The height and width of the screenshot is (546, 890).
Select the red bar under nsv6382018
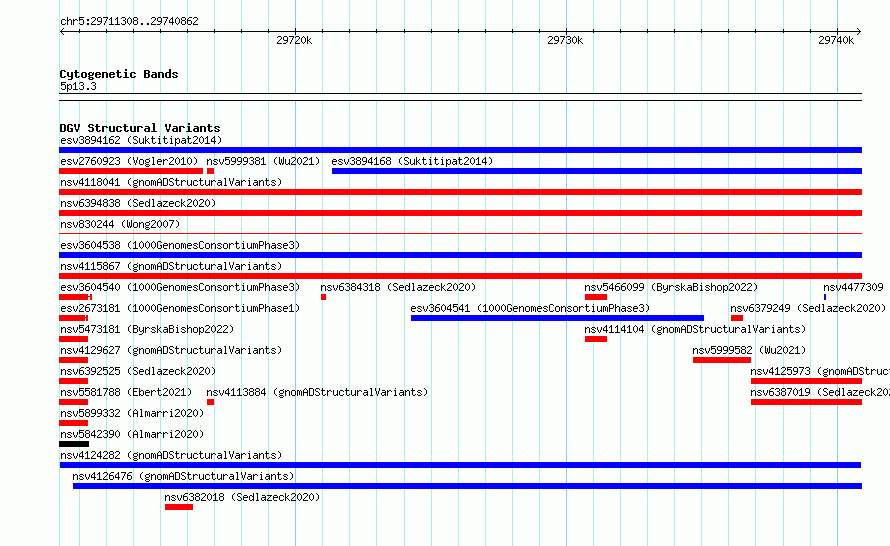[x=179, y=507]
